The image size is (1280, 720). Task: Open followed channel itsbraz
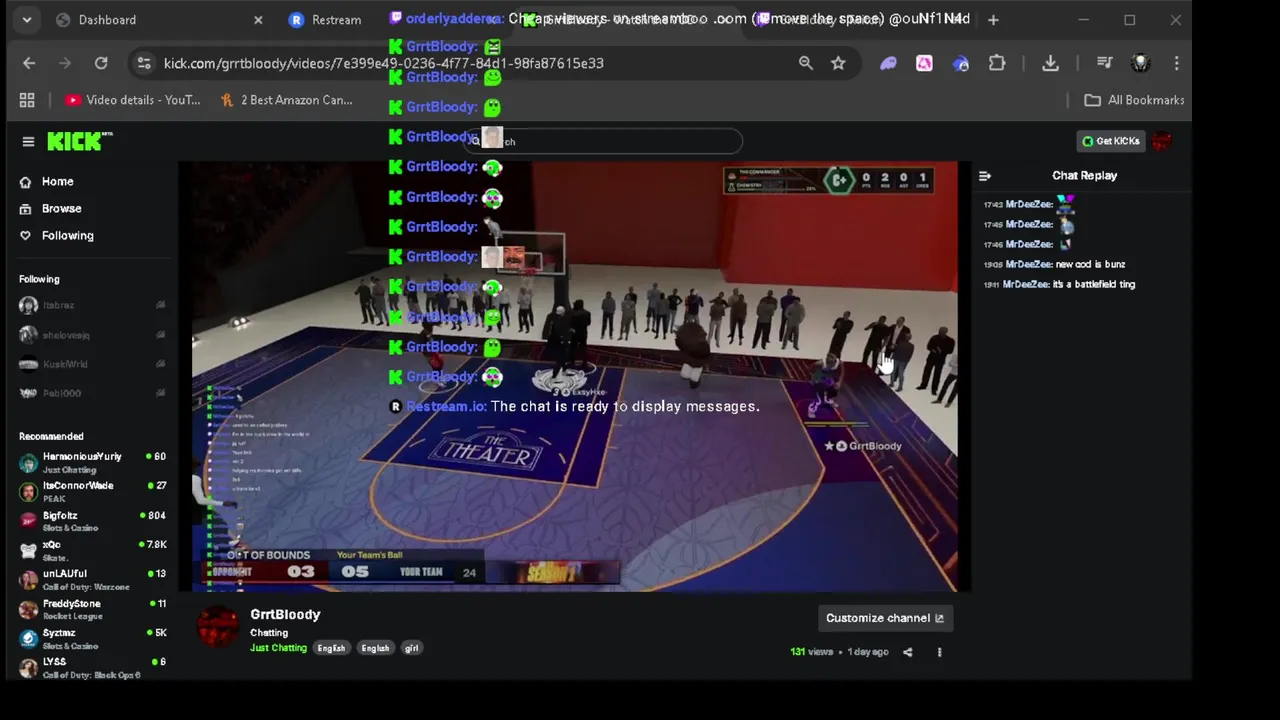(92, 305)
